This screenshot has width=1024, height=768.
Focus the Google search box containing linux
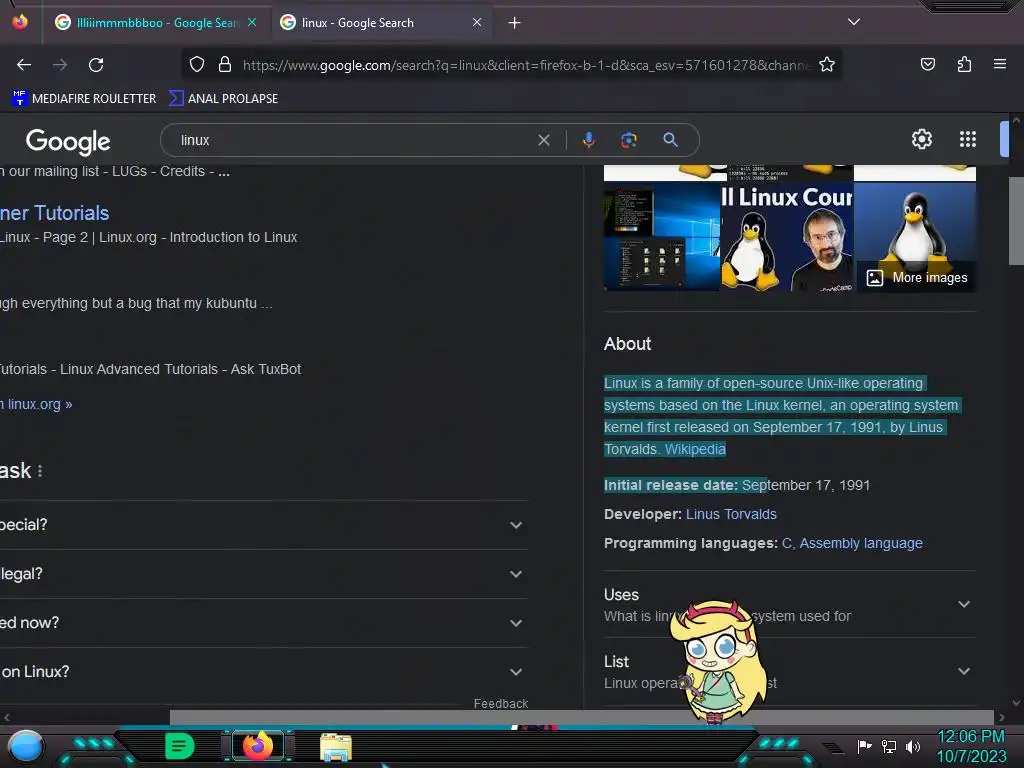353,140
